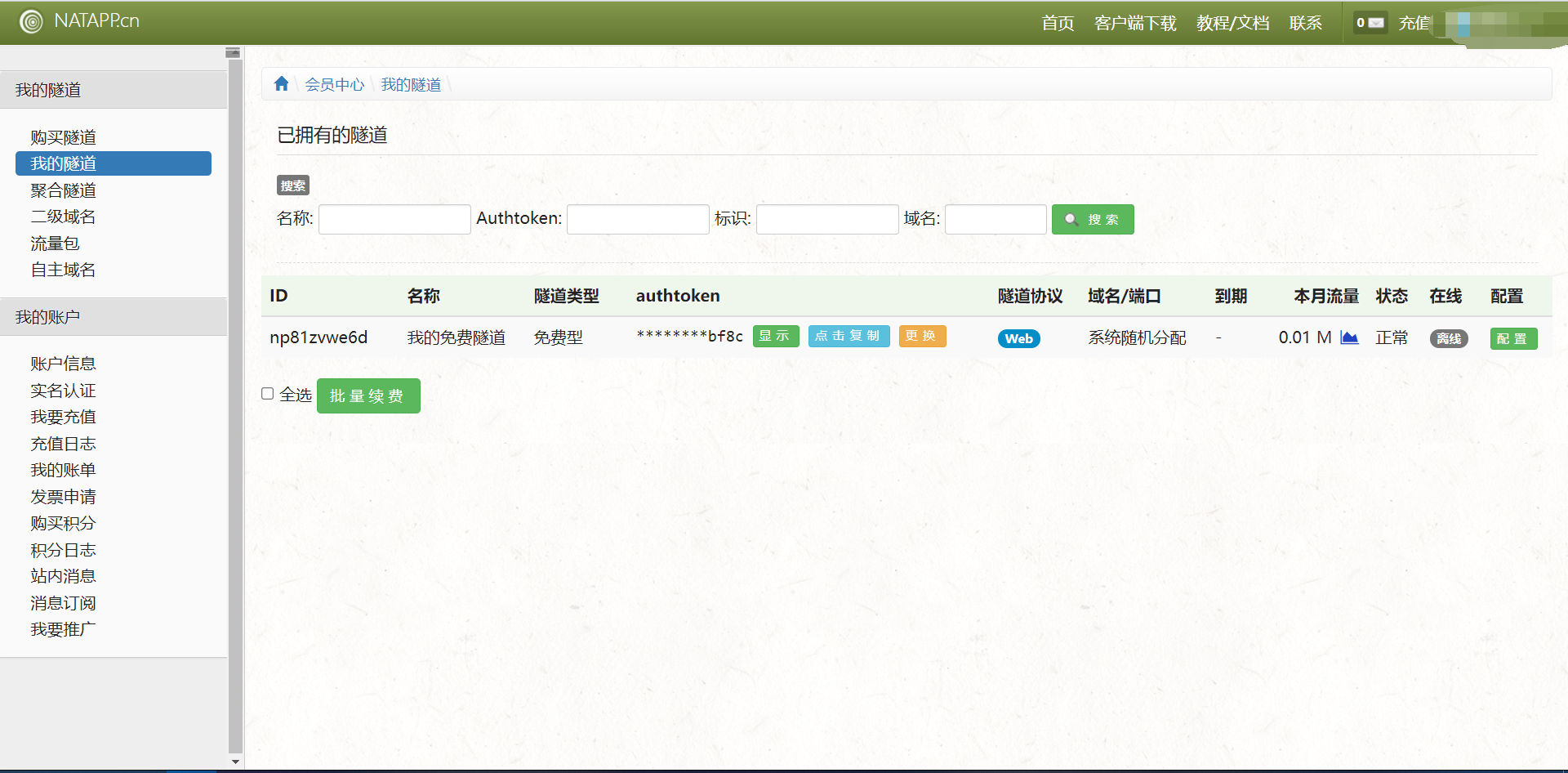Open 教程/文档 in top navigation

tap(1232, 23)
